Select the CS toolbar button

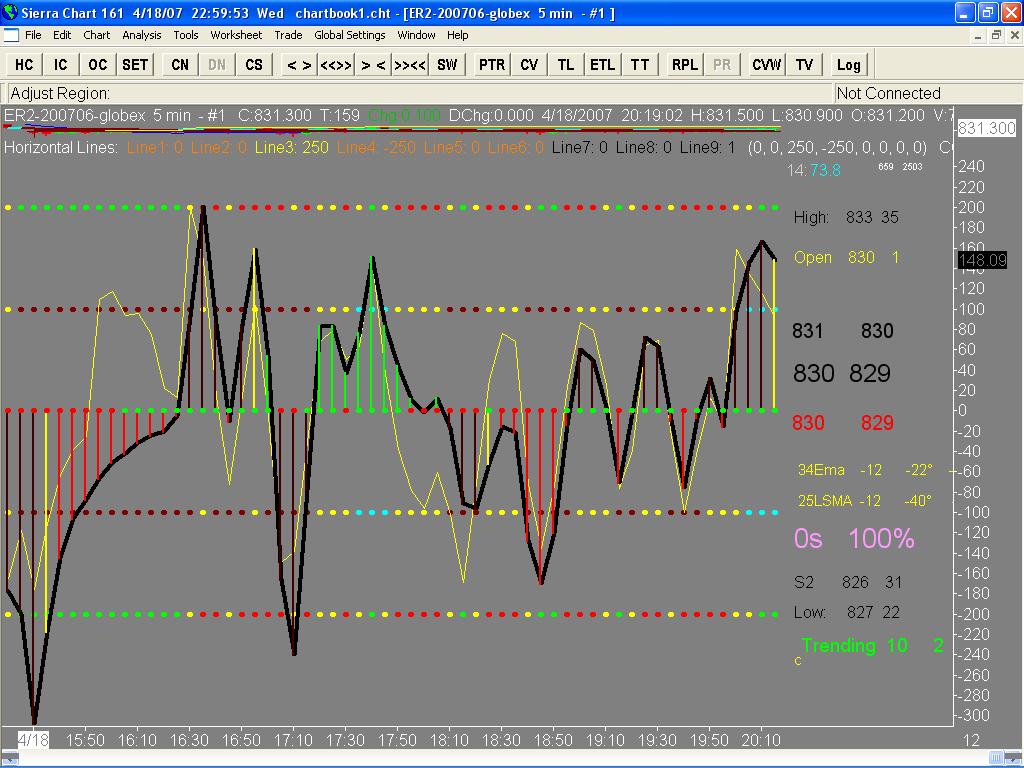254,65
